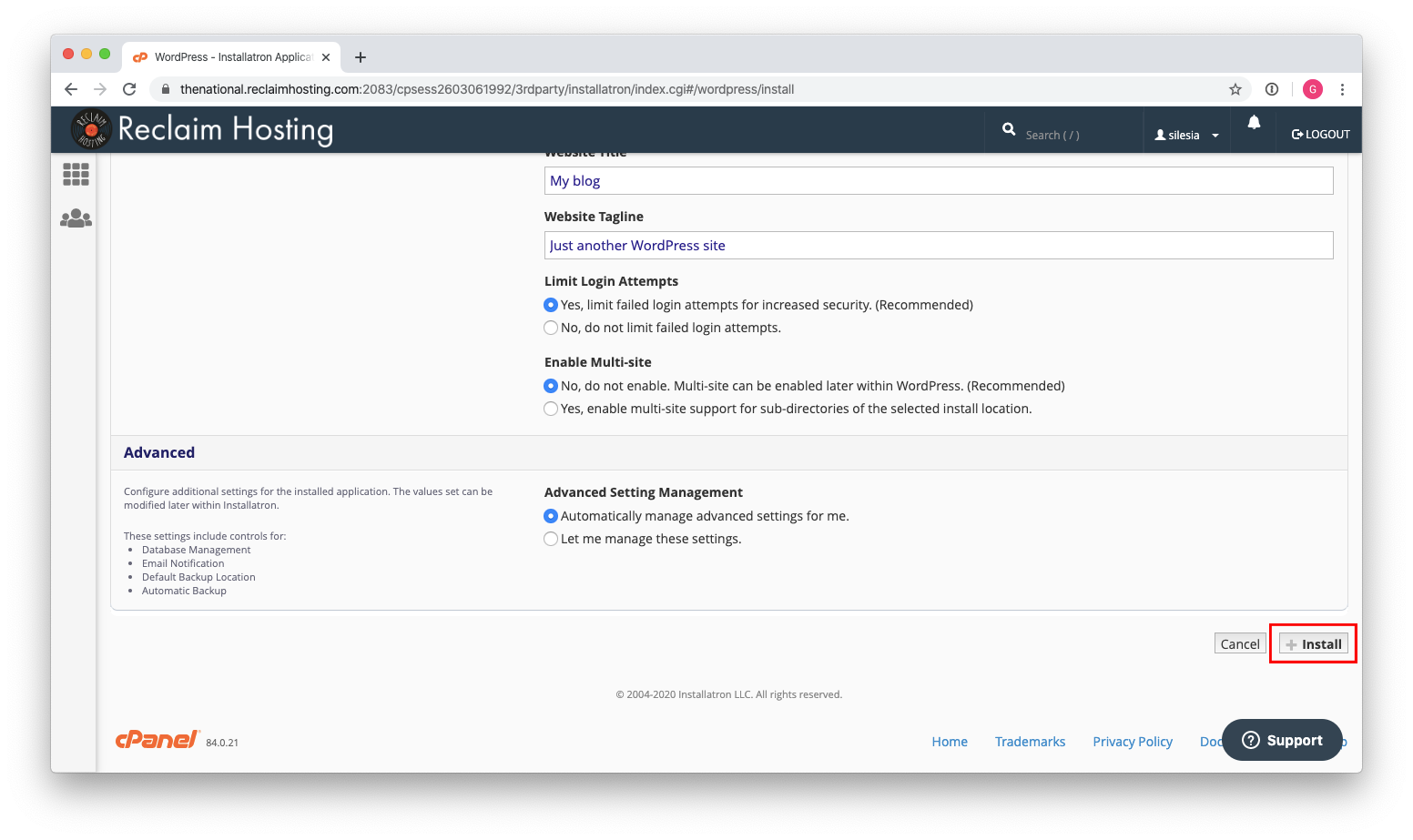The width and height of the screenshot is (1413, 840).
Task: Open the user manager sidebar icon
Action: pyautogui.click(x=76, y=218)
